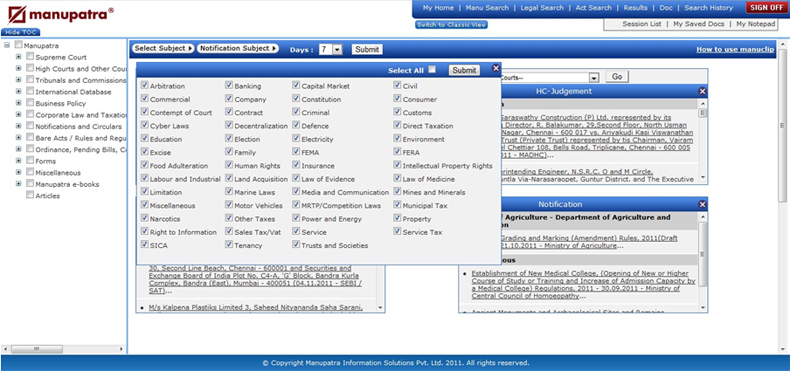The width and height of the screenshot is (790, 371).
Task: Click the Manupatra logo
Action: [60, 15]
